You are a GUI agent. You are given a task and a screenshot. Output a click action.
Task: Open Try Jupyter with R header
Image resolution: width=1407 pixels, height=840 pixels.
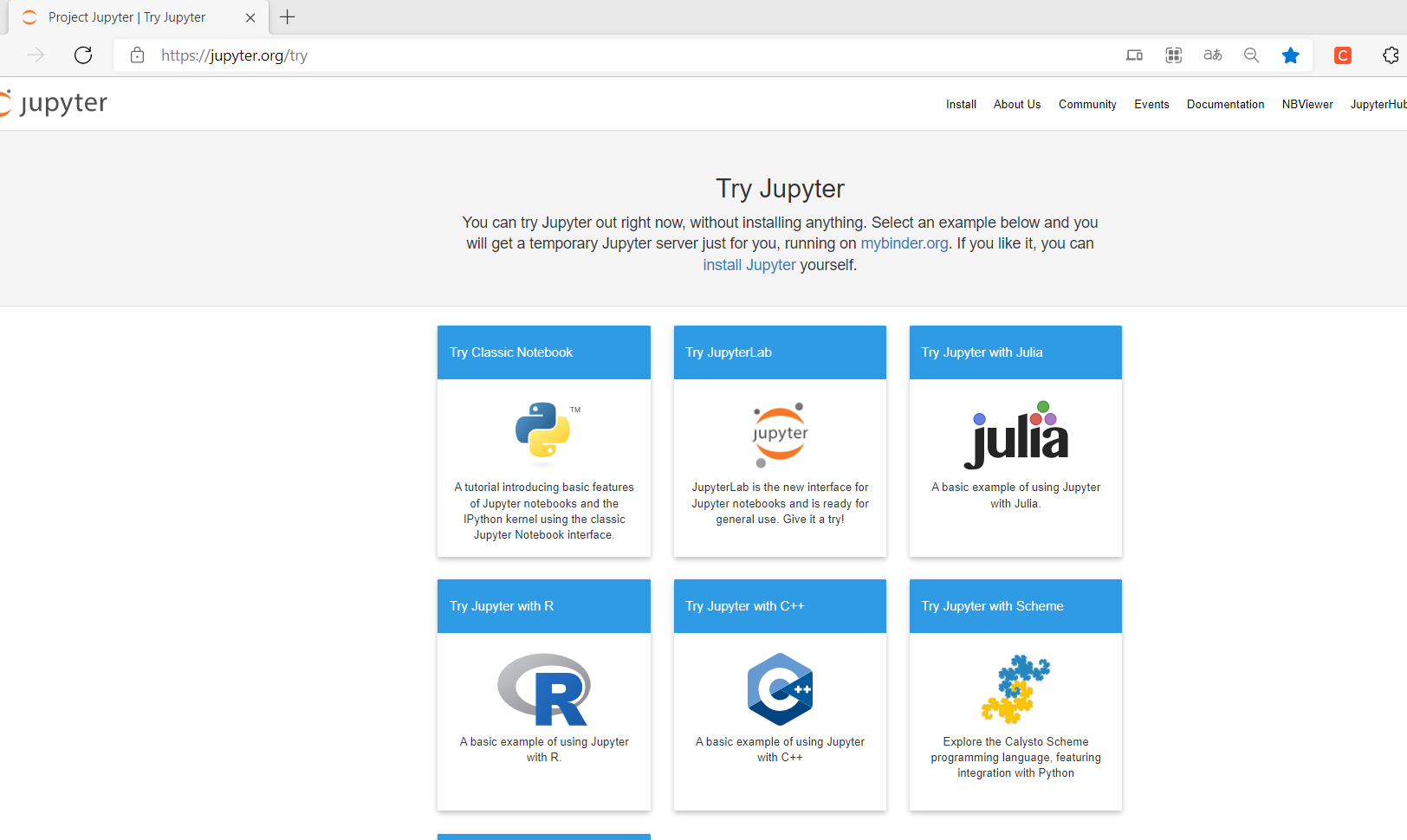click(544, 606)
